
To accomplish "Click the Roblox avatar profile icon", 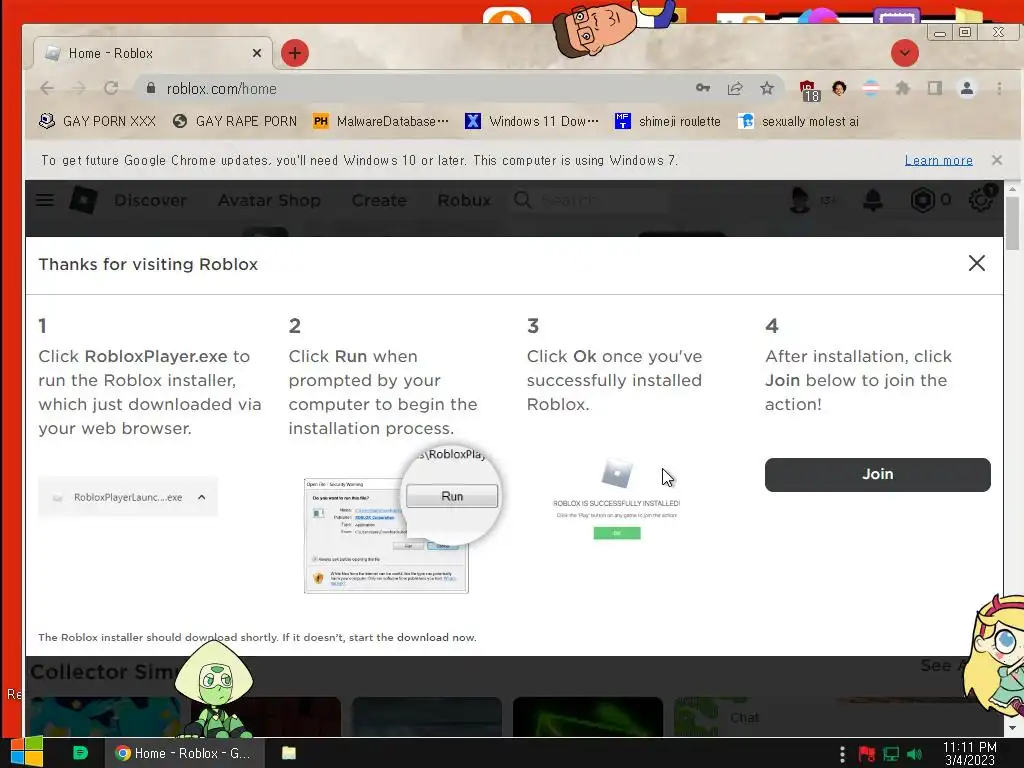I will [799, 200].
